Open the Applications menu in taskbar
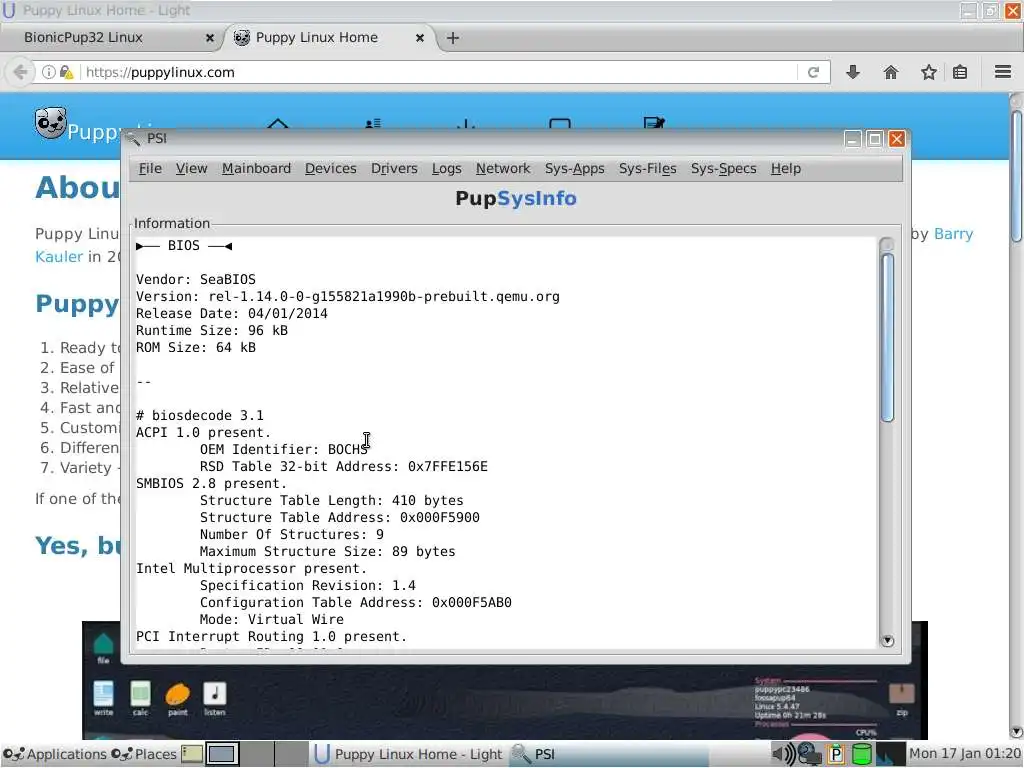 55,754
